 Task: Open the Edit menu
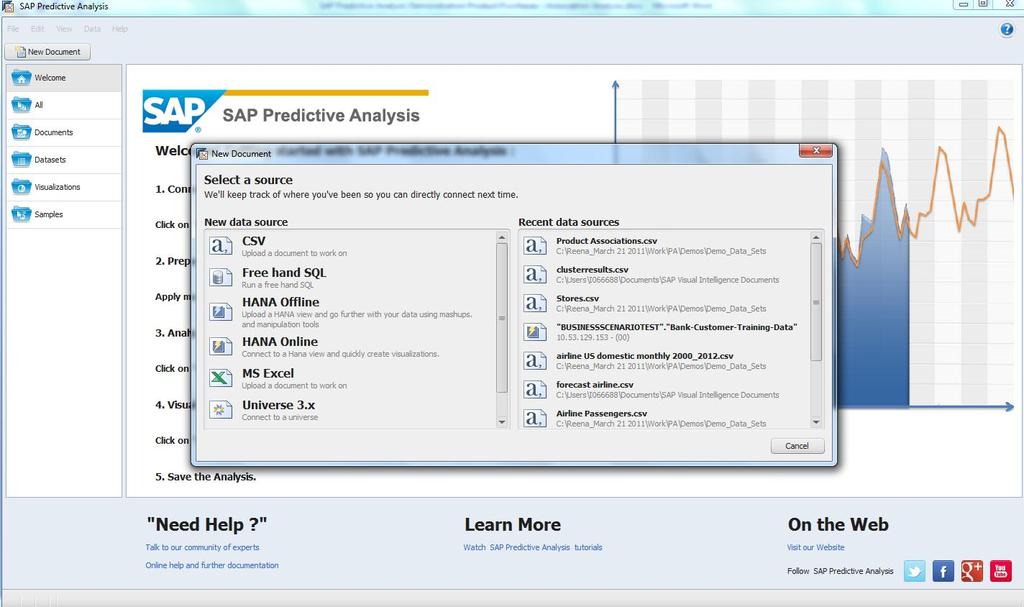37,29
